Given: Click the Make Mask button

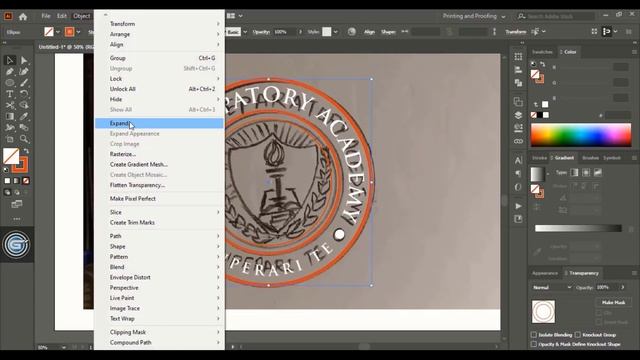Looking at the screenshot, I should [x=613, y=302].
